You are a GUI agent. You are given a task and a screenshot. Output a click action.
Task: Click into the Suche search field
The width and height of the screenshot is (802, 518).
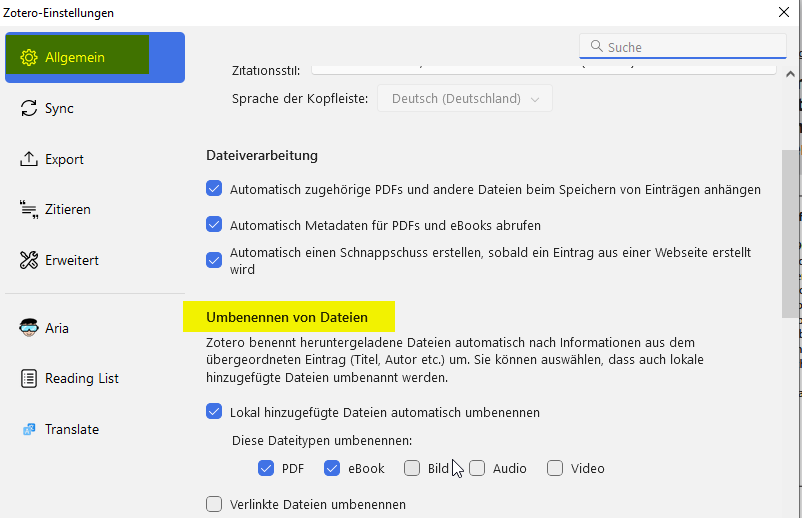(683, 47)
